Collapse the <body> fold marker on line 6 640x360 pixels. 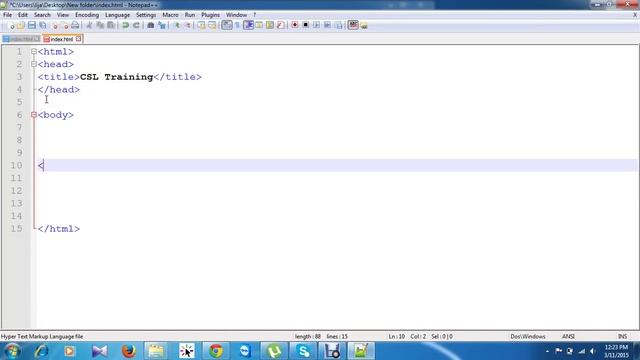(x=34, y=115)
